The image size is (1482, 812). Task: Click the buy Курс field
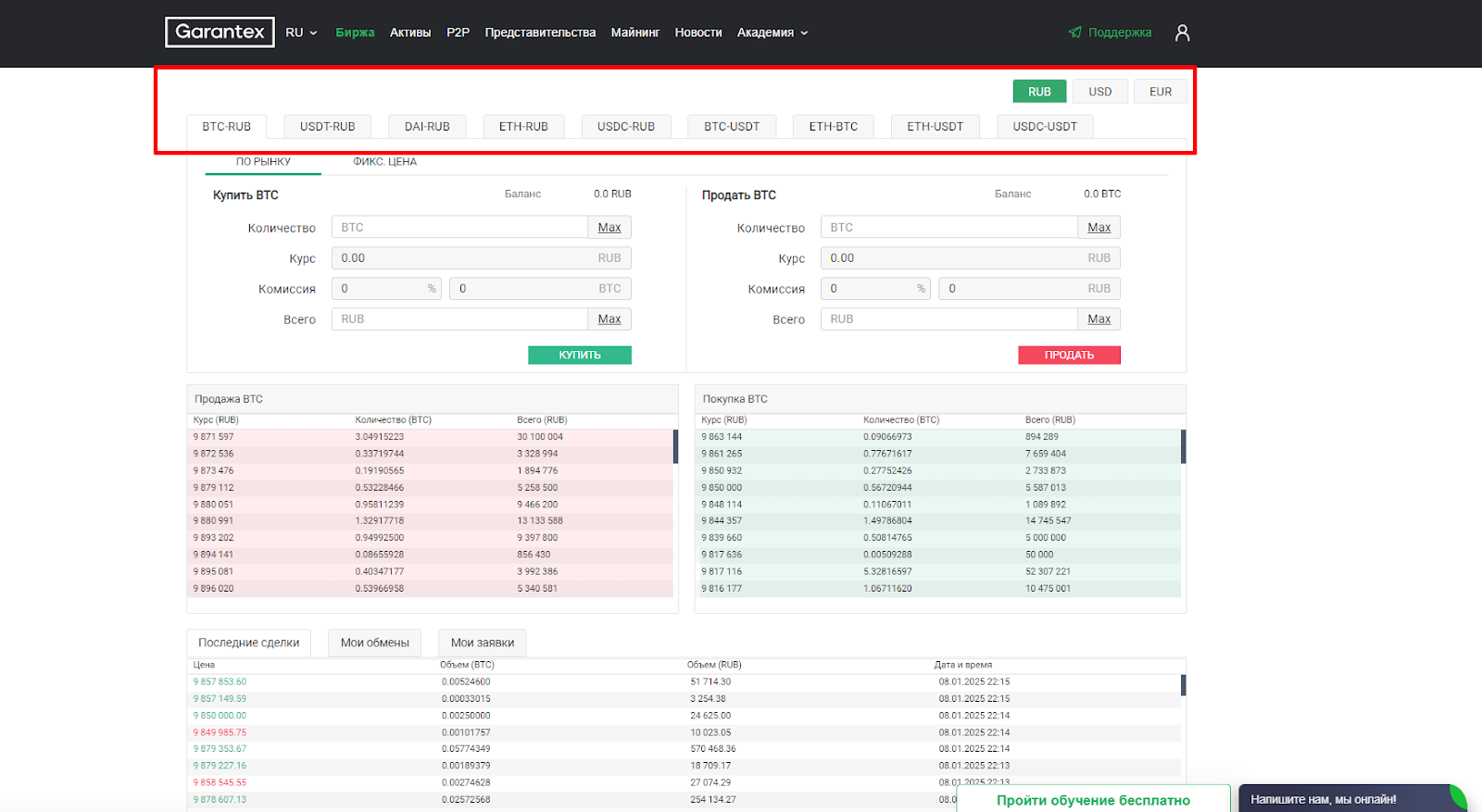[482, 258]
